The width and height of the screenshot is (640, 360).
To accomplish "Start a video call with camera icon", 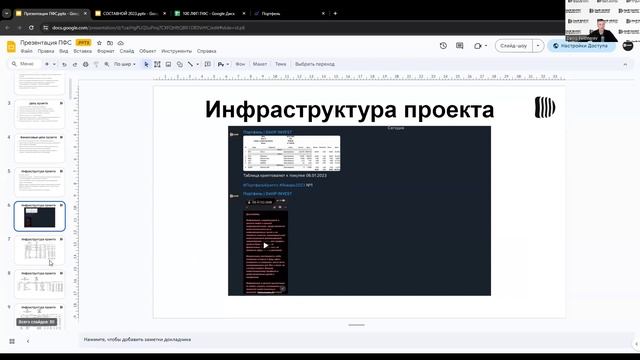I will point(478,46).
